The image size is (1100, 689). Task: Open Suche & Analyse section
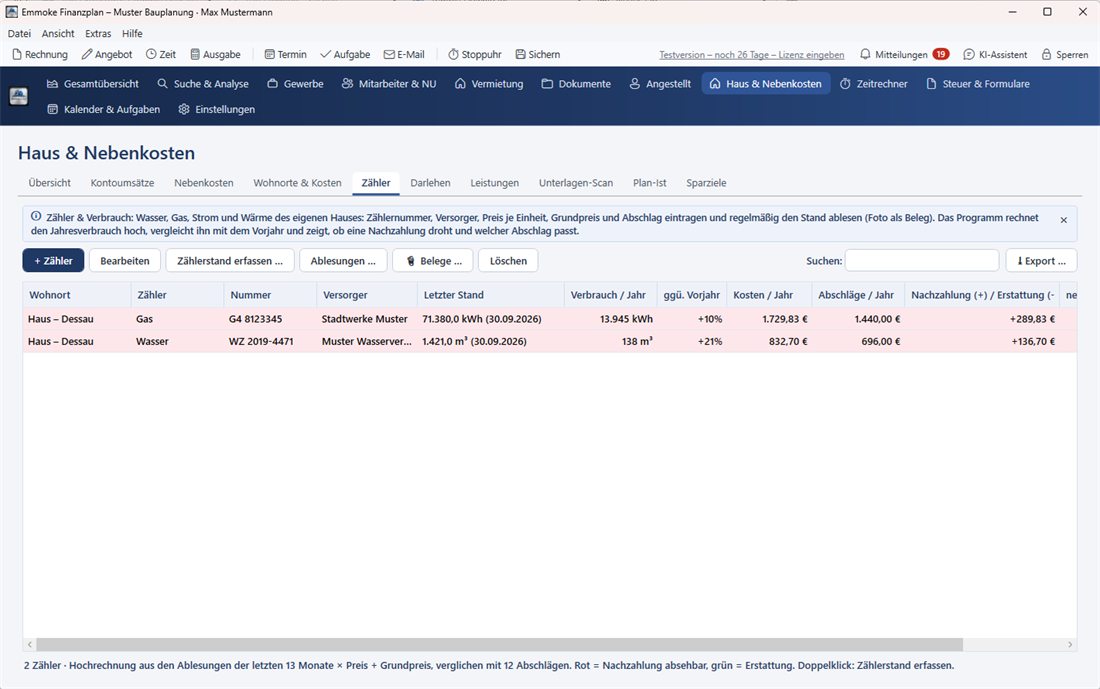pyautogui.click(x=203, y=83)
